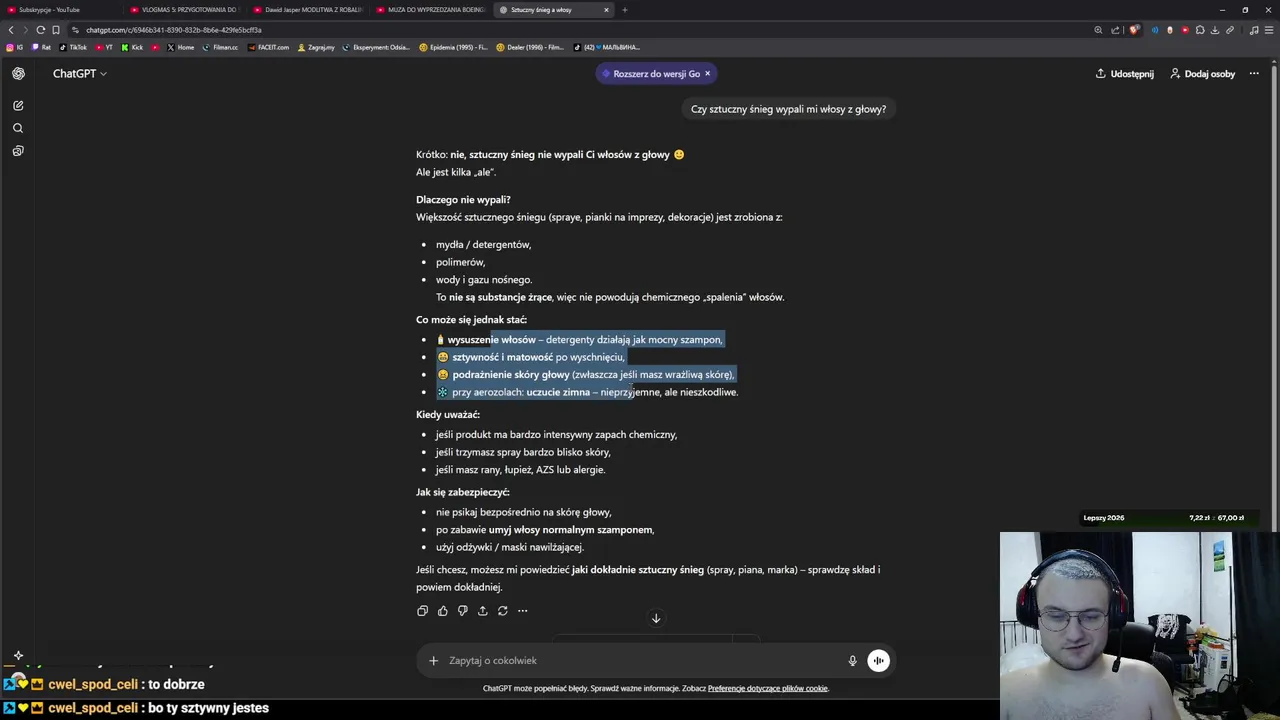Bookmark this page with the bookmark icon
Image resolution: width=1280 pixels, height=720 pixels.
click(x=55, y=30)
